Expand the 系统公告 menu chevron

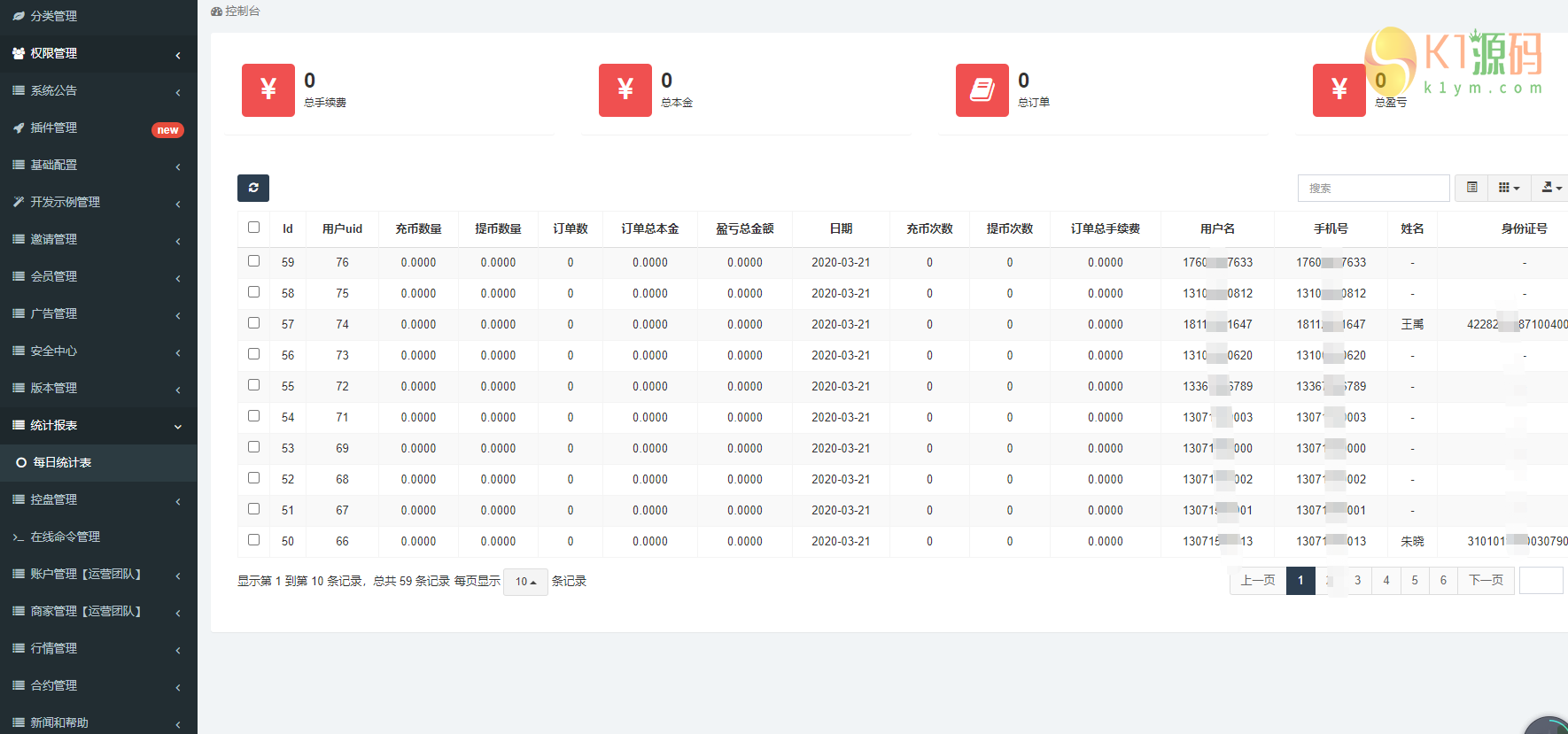click(x=178, y=92)
